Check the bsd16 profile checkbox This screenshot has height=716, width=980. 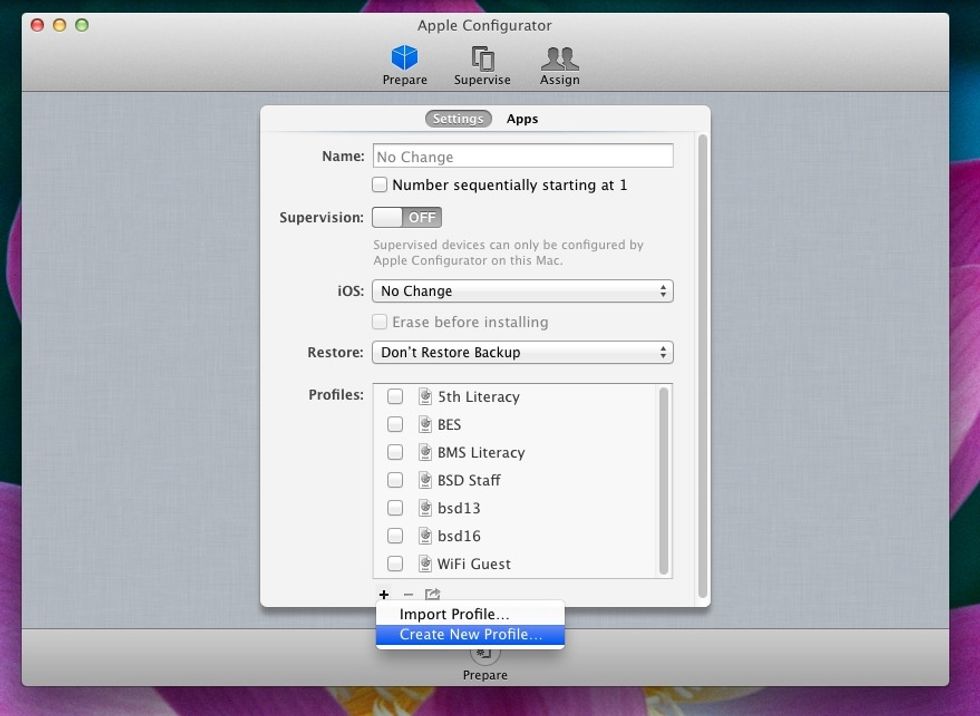click(395, 535)
